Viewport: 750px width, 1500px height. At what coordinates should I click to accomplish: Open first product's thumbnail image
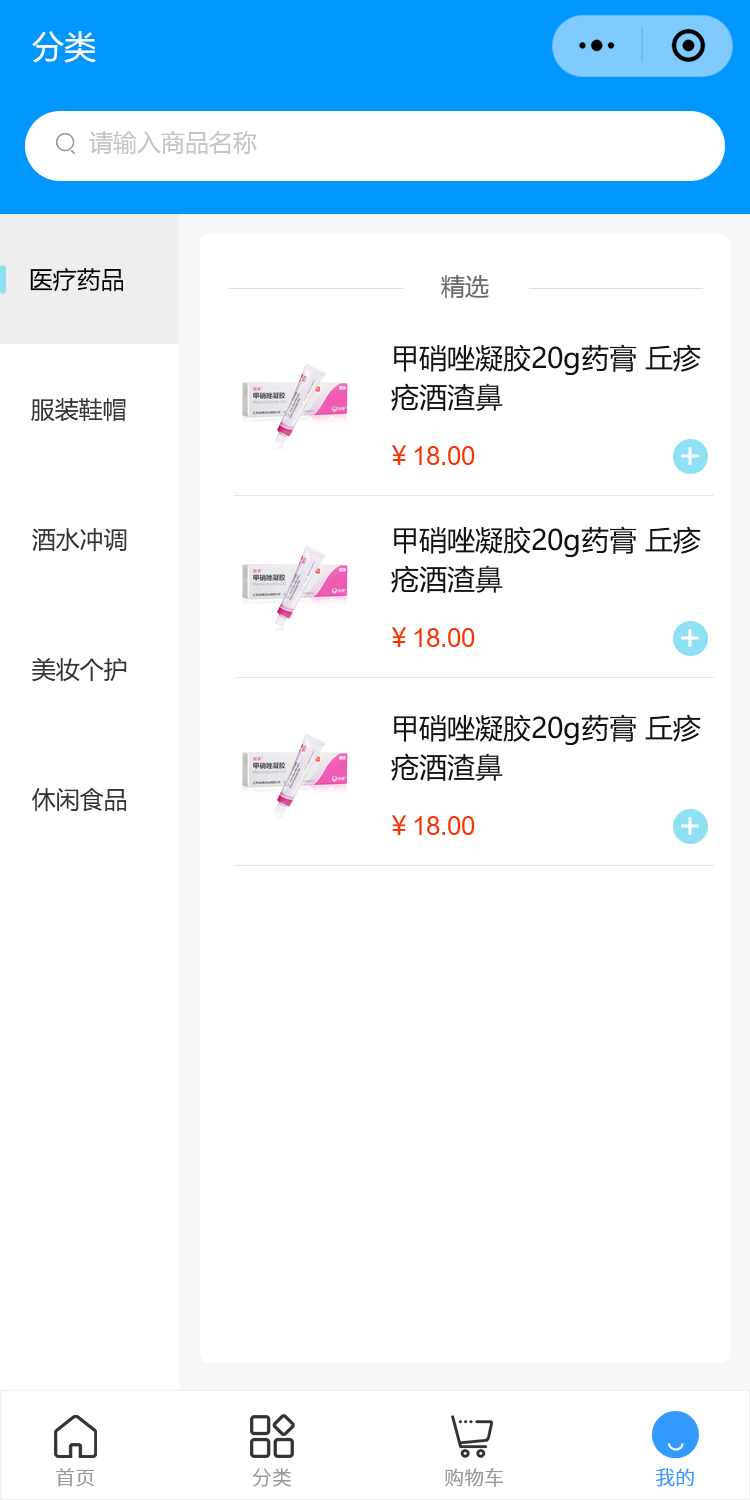pos(295,405)
